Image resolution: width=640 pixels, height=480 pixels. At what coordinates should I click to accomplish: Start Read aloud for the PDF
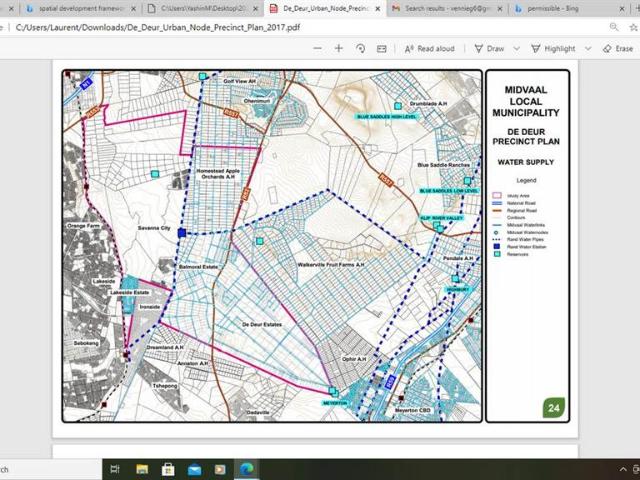(430, 48)
